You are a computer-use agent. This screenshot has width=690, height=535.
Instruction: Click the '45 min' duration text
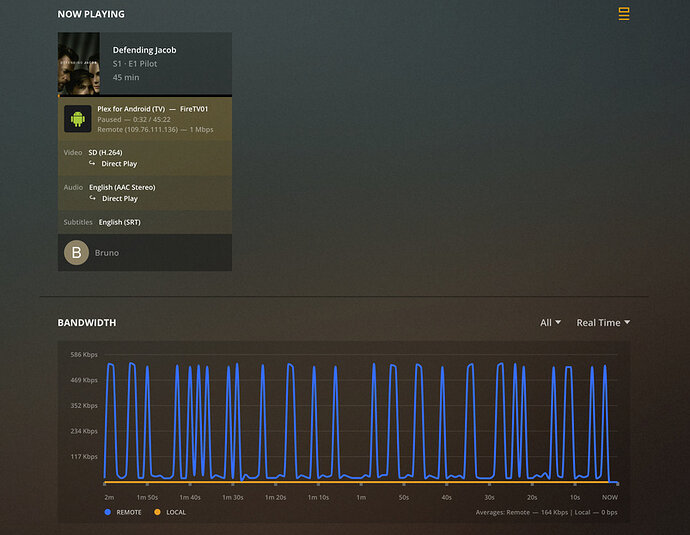(126, 77)
